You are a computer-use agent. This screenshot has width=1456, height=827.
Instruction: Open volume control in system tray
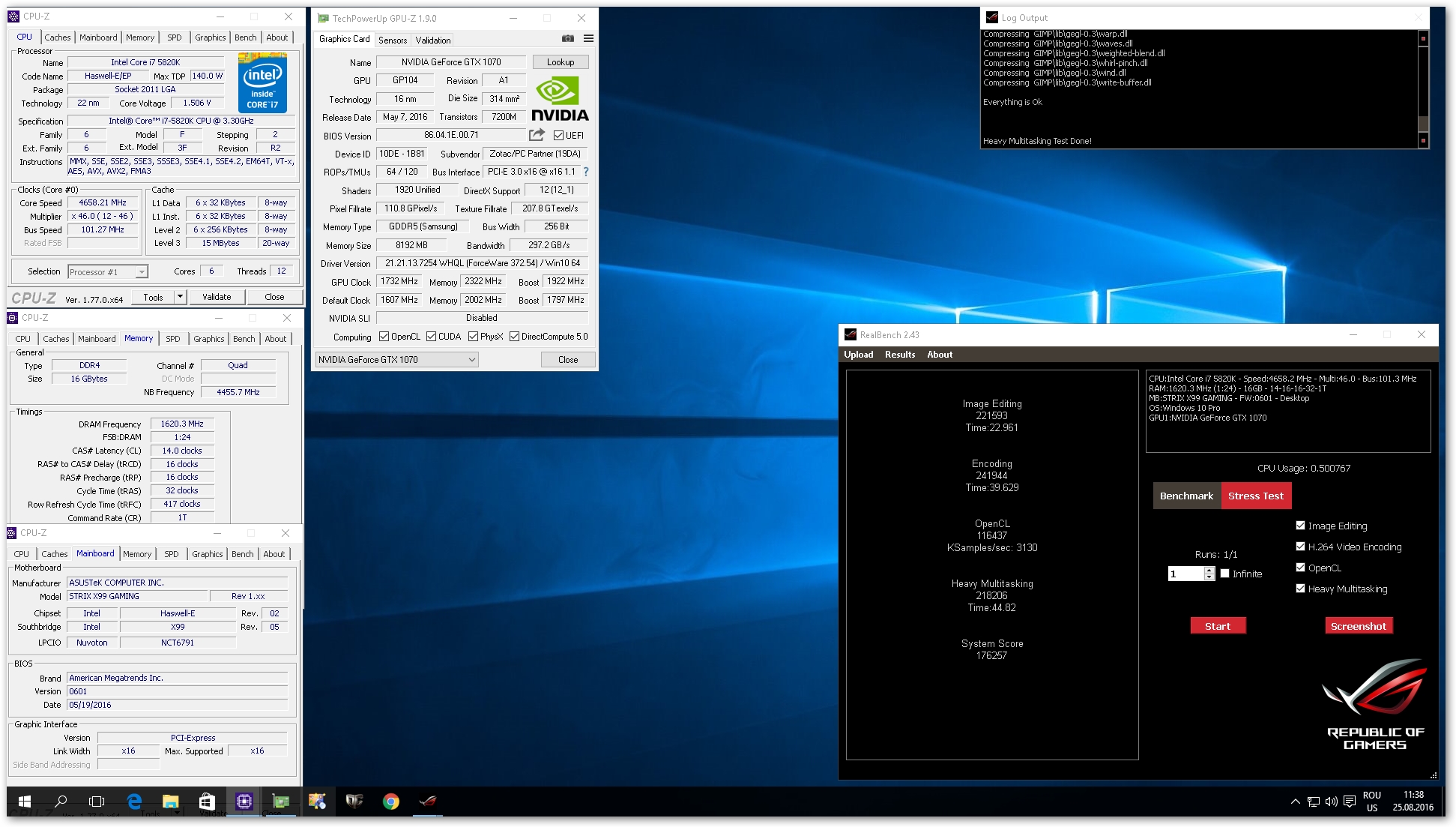coord(1331,802)
